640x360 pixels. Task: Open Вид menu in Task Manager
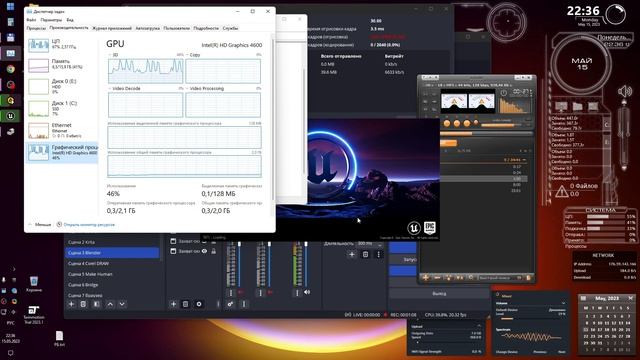[x=70, y=20]
